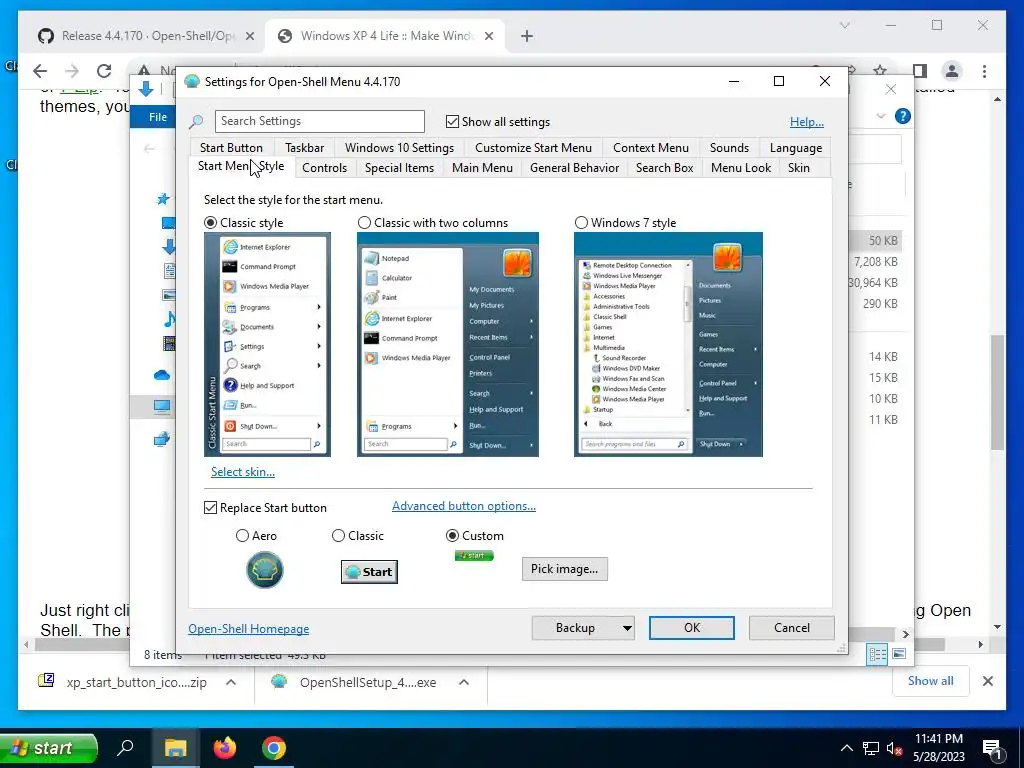Open the Special Items tab
1024x768 pixels.
tap(399, 168)
